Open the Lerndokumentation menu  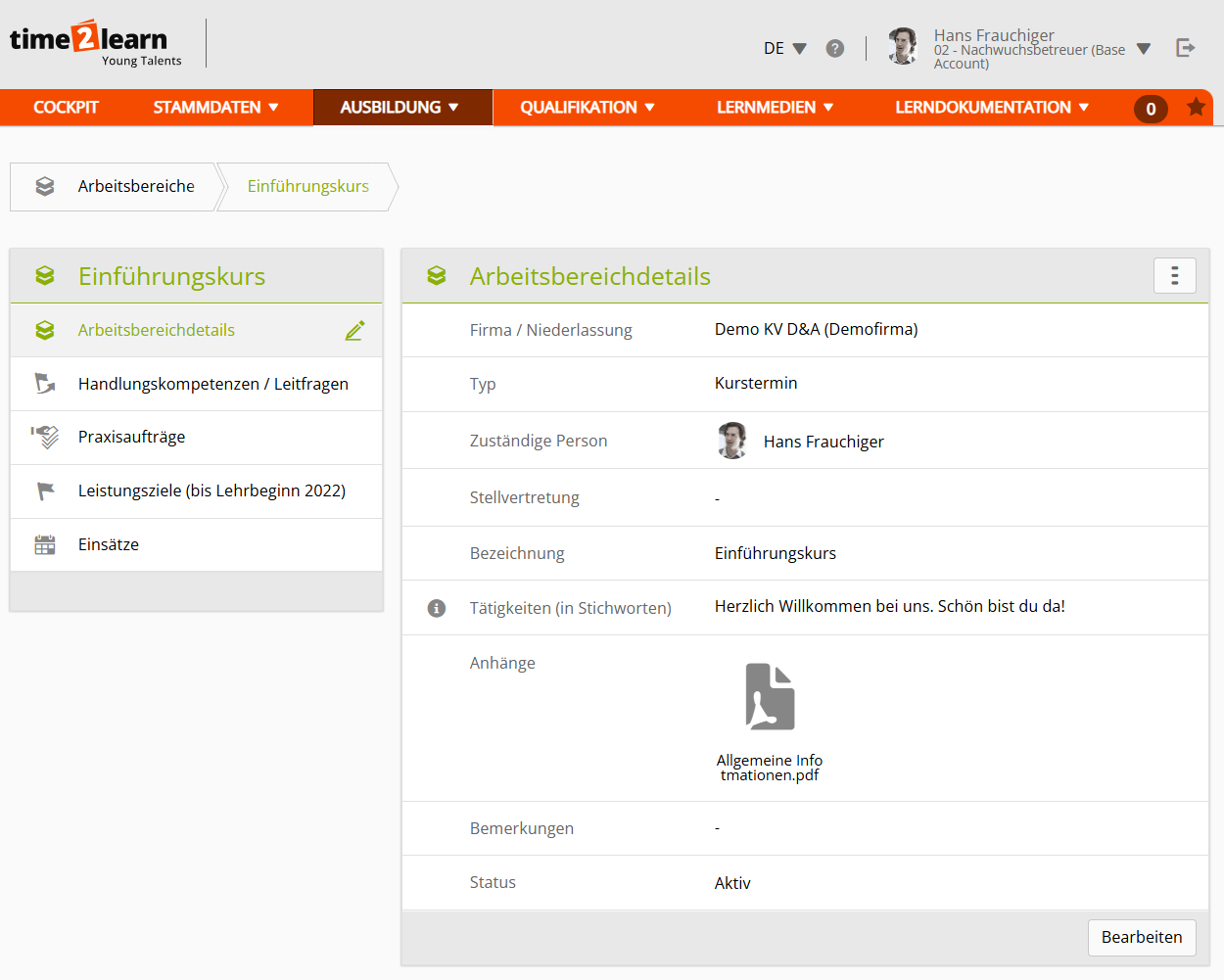click(x=991, y=108)
